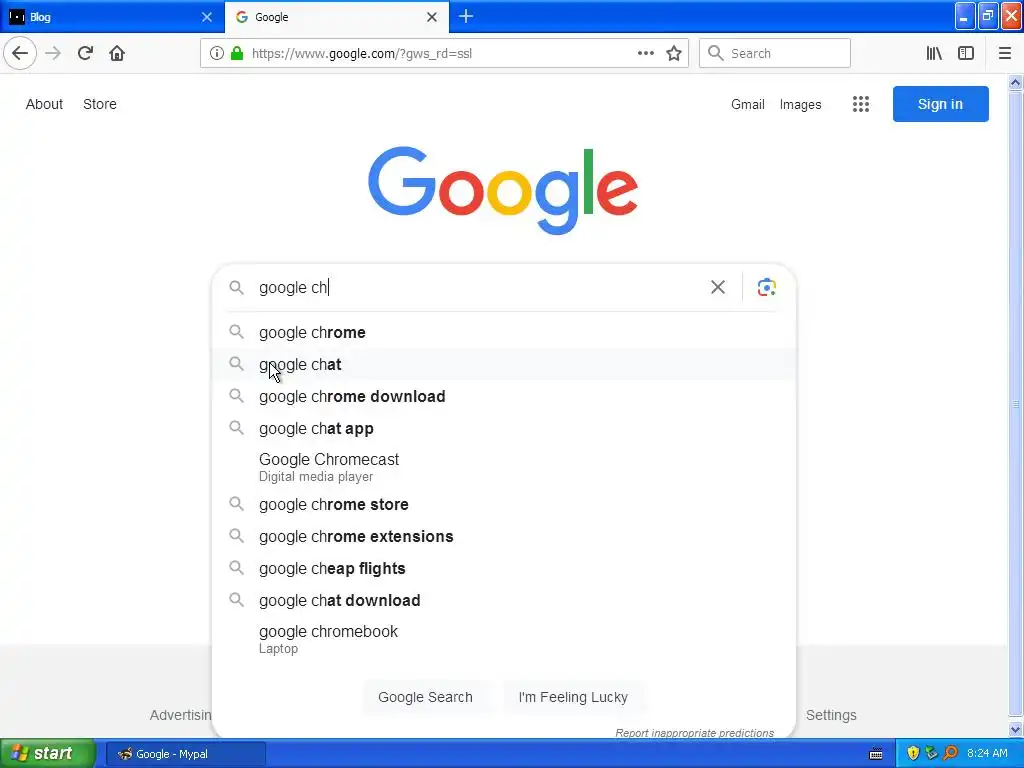Select the "google chrome download" suggestion

[x=352, y=396]
